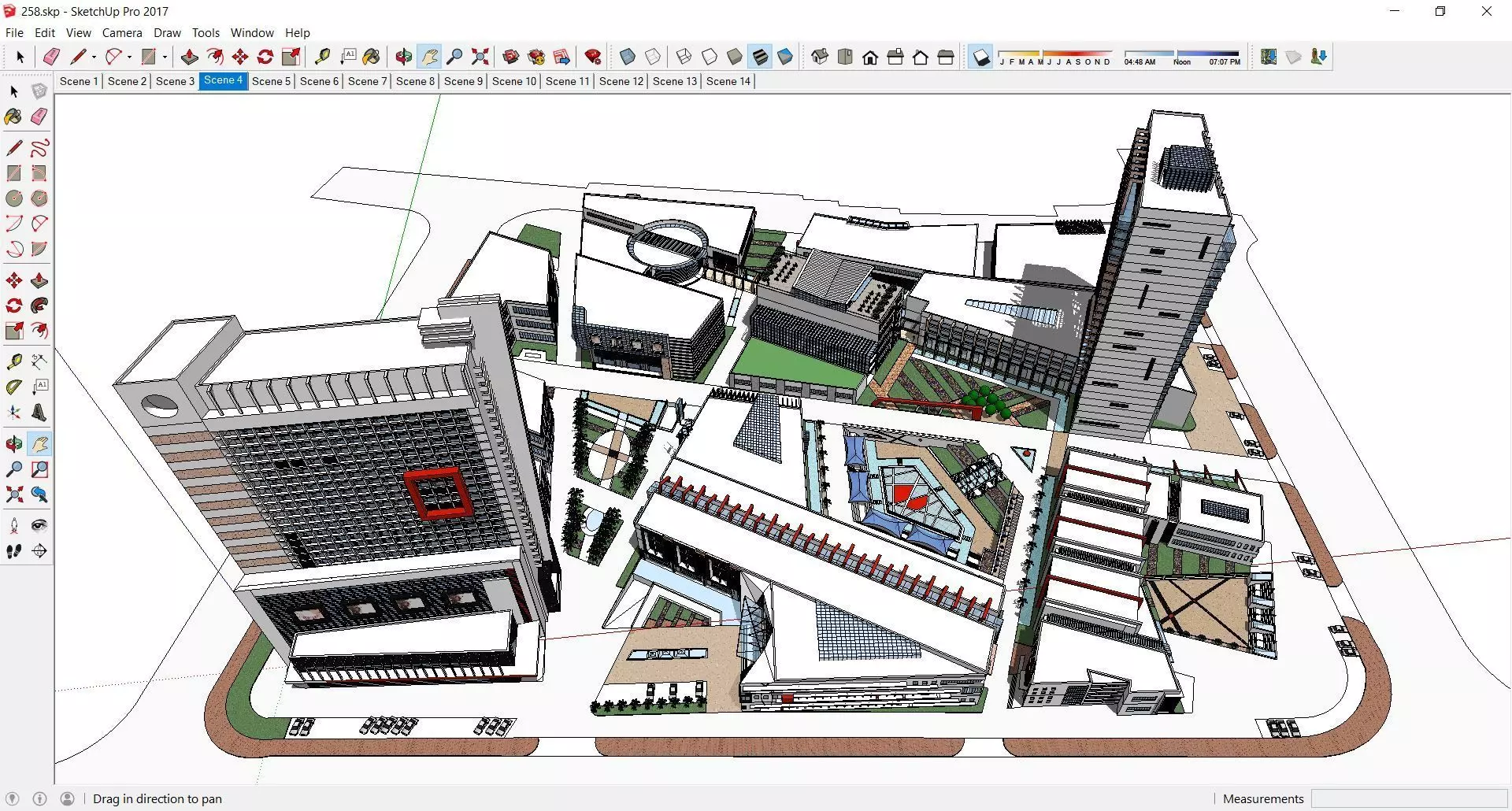The image size is (1512, 811).
Task: Switch to Scene 1 tab
Action: click(x=79, y=81)
